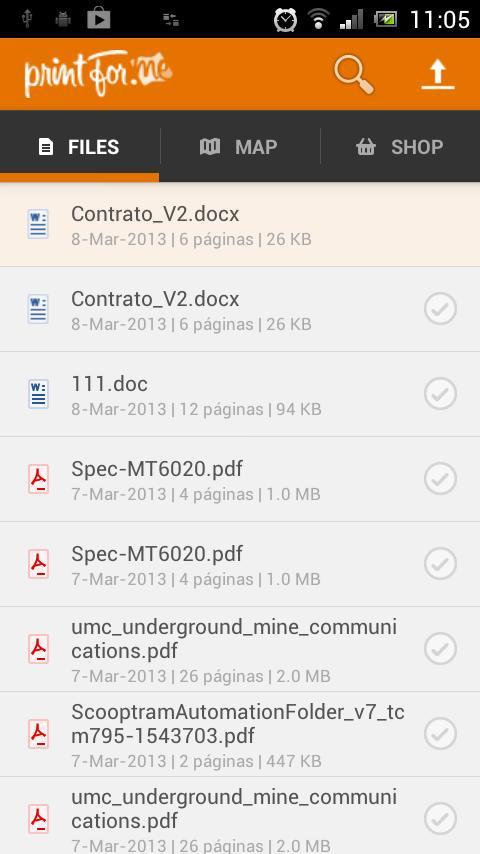Open the second Spec-MT6020.pdf file name

(157, 554)
